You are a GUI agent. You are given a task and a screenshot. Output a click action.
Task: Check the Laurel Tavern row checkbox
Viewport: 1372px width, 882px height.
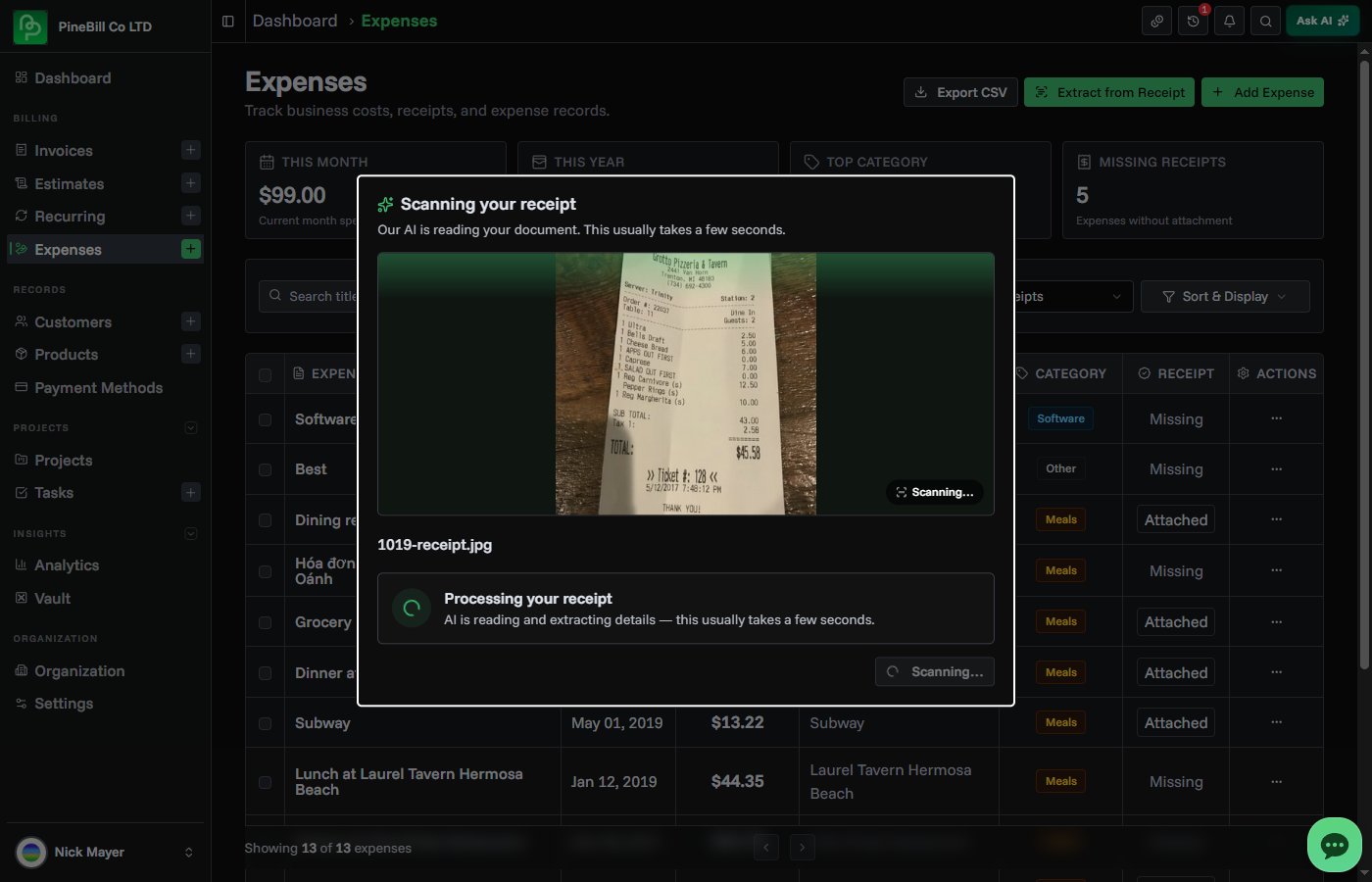[x=265, y=782]
